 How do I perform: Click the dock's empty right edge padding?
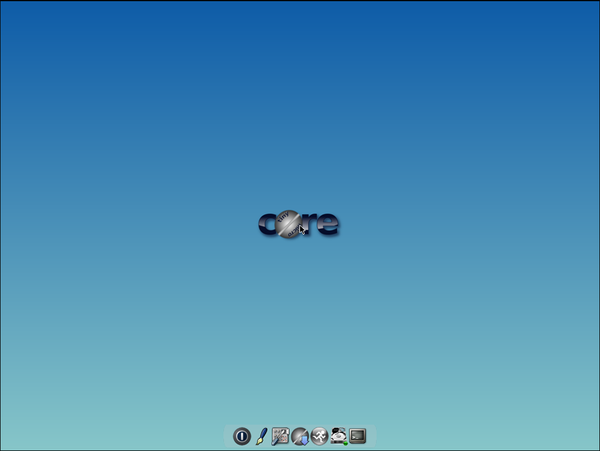click(x=371, y=436)
